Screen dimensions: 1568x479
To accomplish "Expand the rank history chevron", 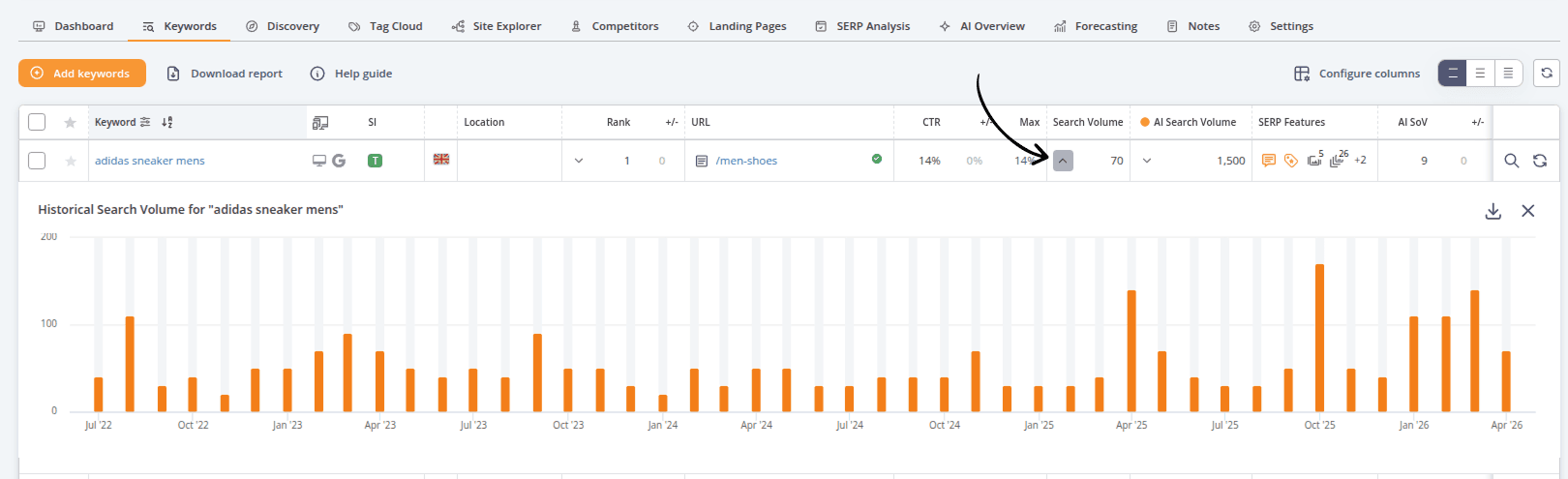I will [x=579, y=161].
